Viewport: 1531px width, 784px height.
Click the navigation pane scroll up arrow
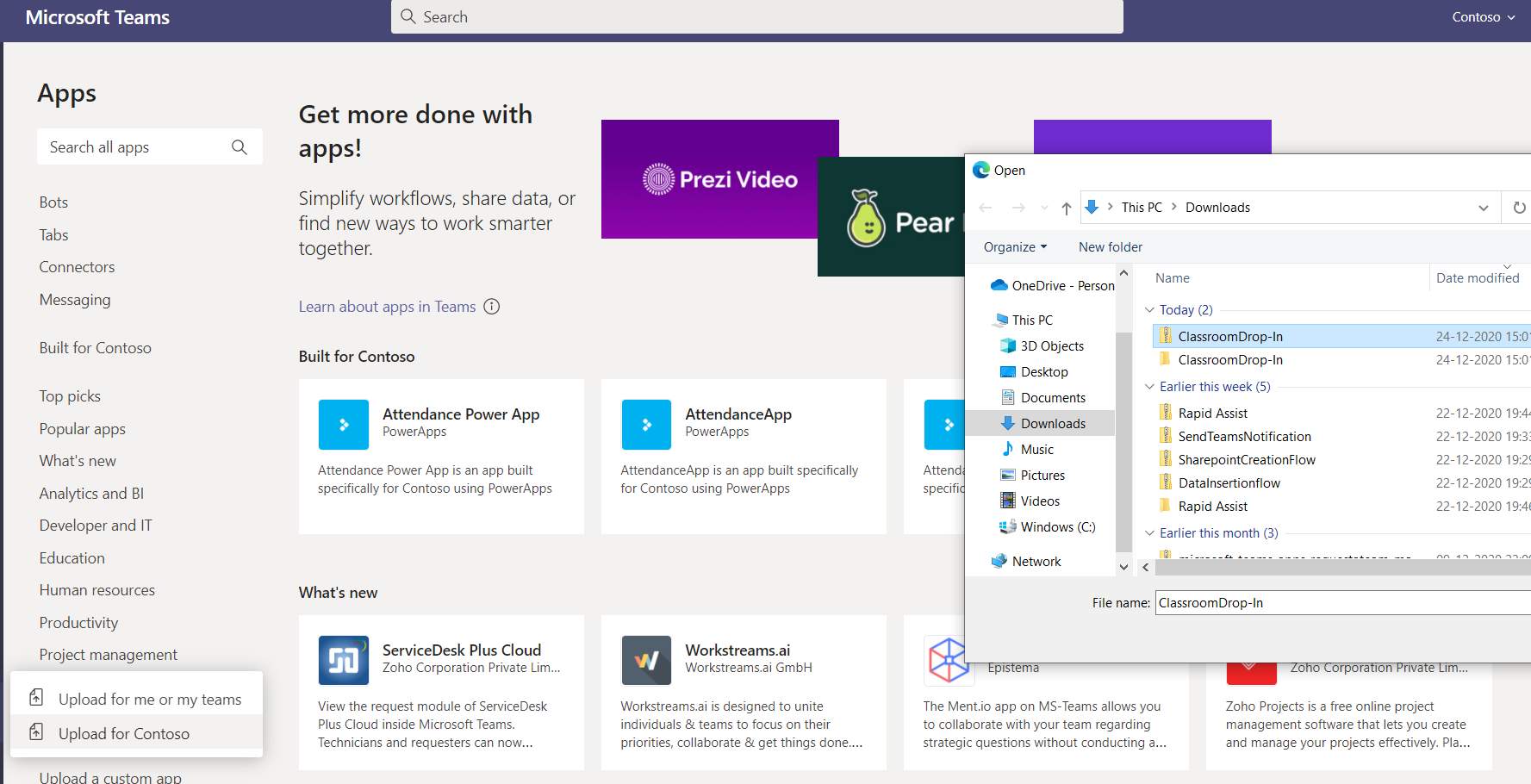1123,273
